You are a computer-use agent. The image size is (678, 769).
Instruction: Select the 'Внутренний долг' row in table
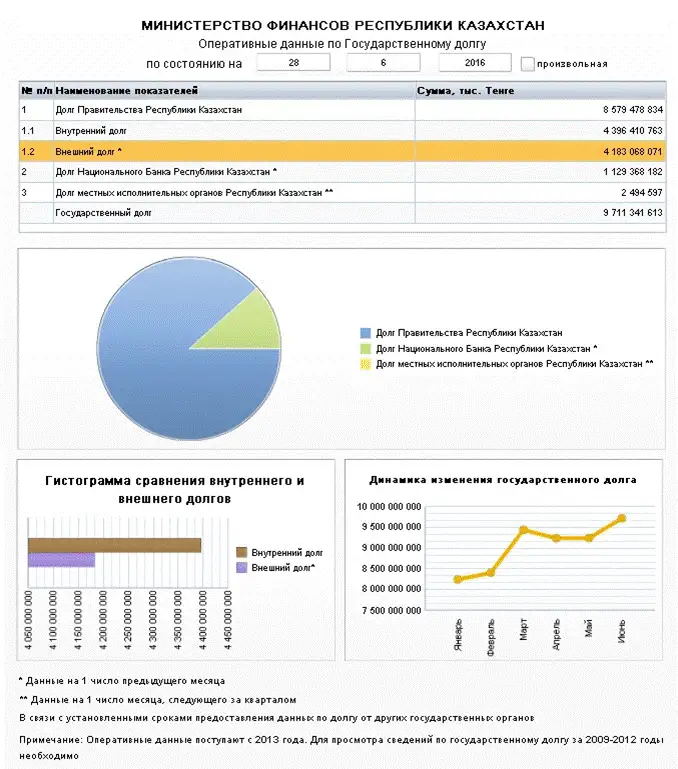pyautogui.click(x=340, y=130)
